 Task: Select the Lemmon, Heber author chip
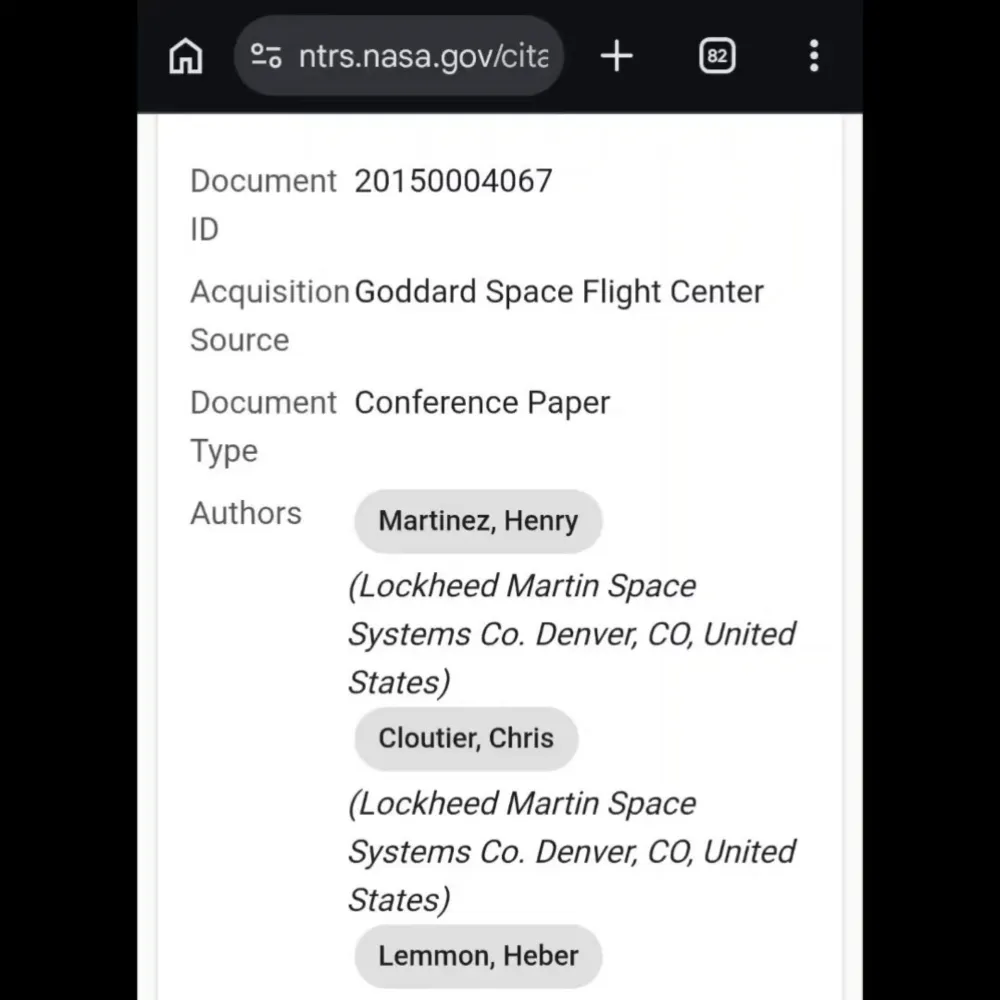click(x=478, y=956)
